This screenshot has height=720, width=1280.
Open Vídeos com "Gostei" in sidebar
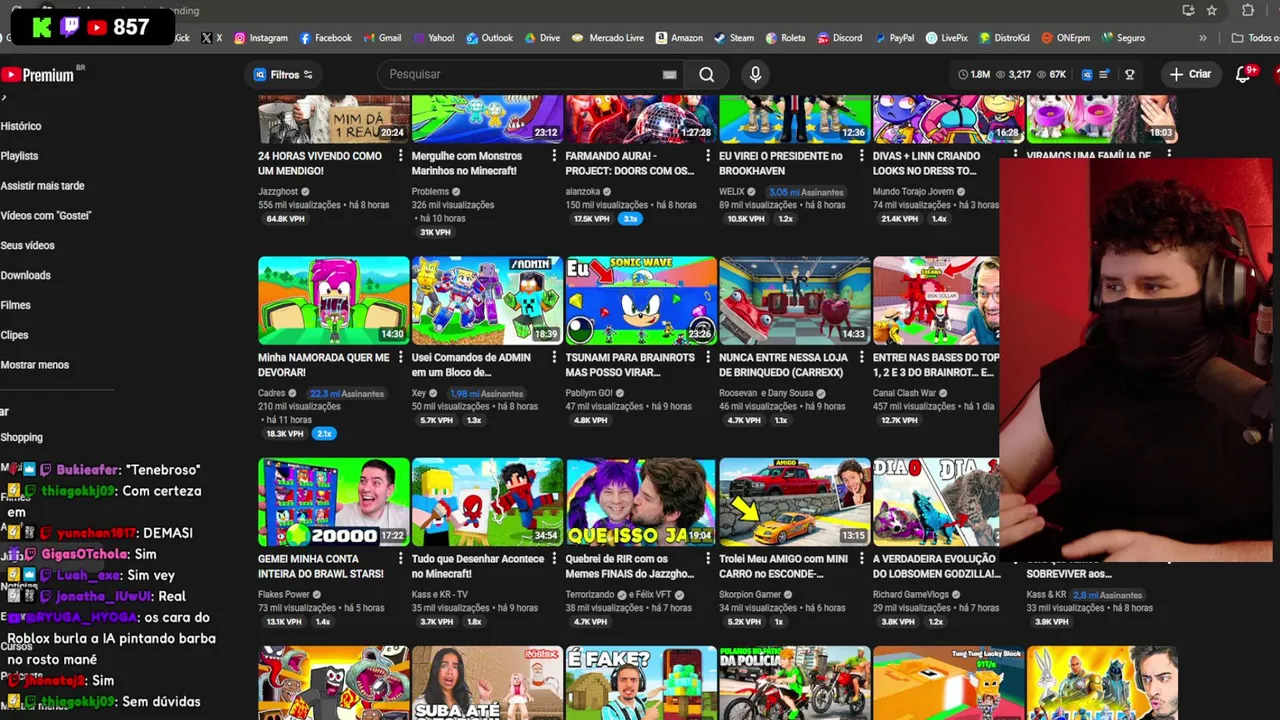tap(46, 216)
